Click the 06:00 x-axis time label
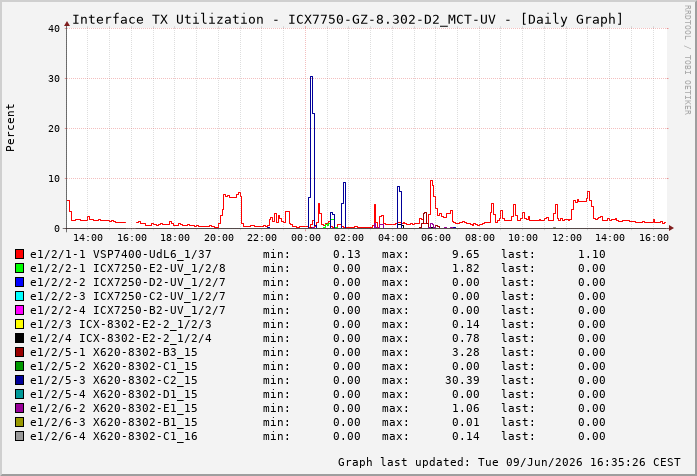 tap(436, 238)
